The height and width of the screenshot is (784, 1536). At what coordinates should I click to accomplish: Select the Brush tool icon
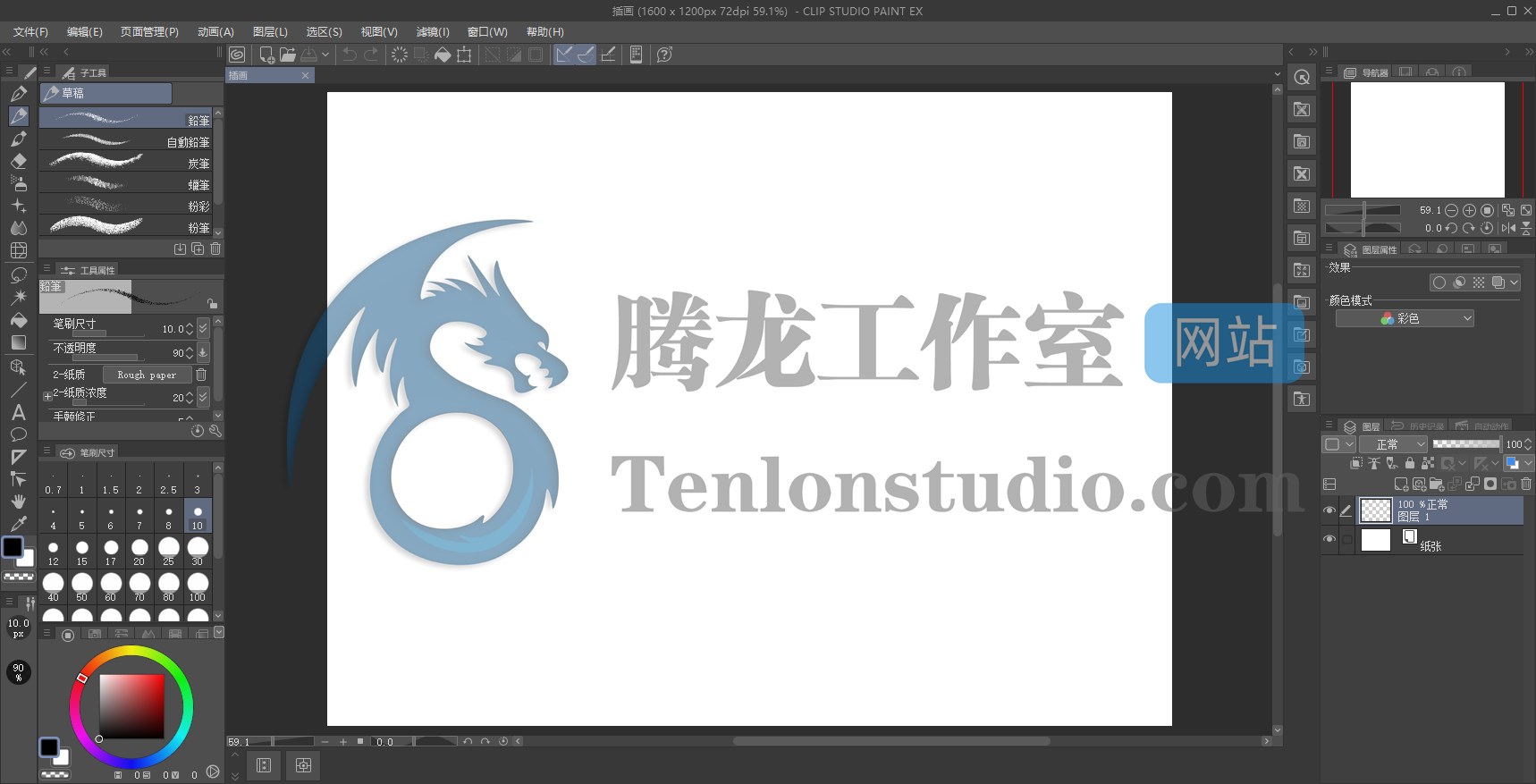(x=19, y=139)
